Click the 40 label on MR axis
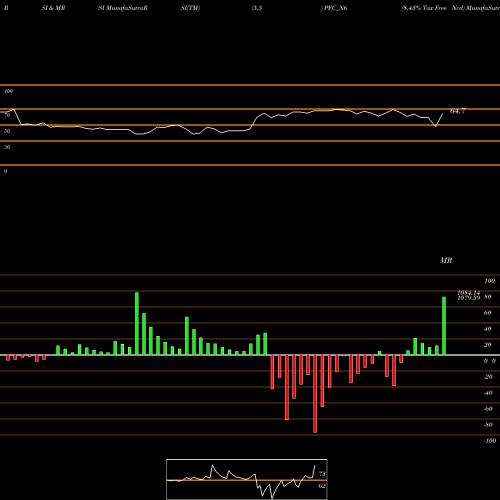The width and height of the screenshot is (500, 500). coord(488,329)
